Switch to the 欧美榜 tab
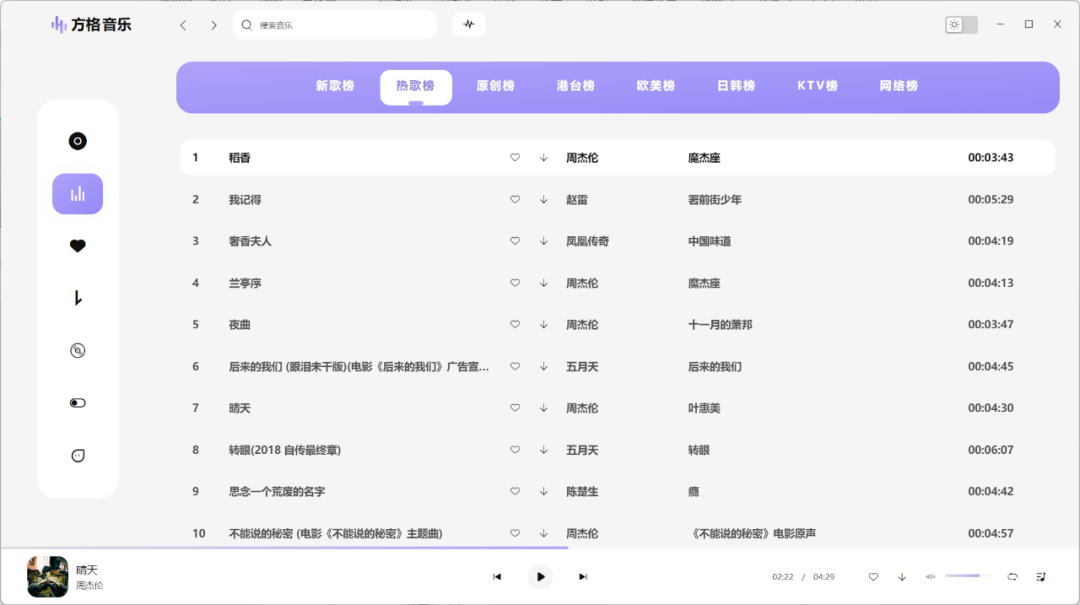 pyautogui.click(x=656, y=86)
